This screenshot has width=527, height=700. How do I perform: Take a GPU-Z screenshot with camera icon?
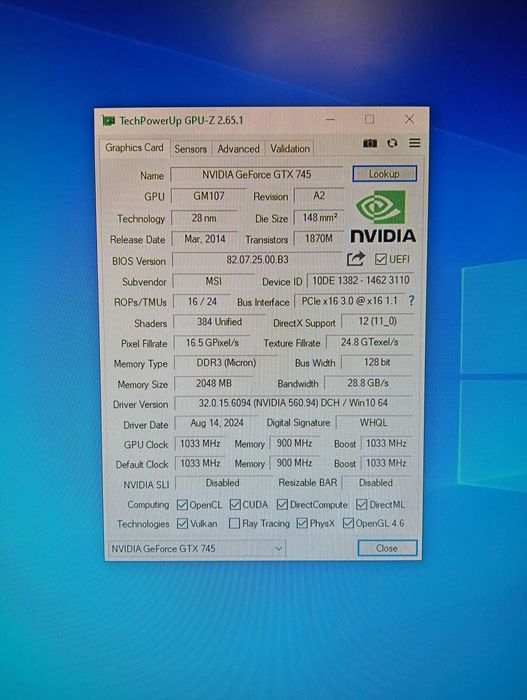[370, 143]
